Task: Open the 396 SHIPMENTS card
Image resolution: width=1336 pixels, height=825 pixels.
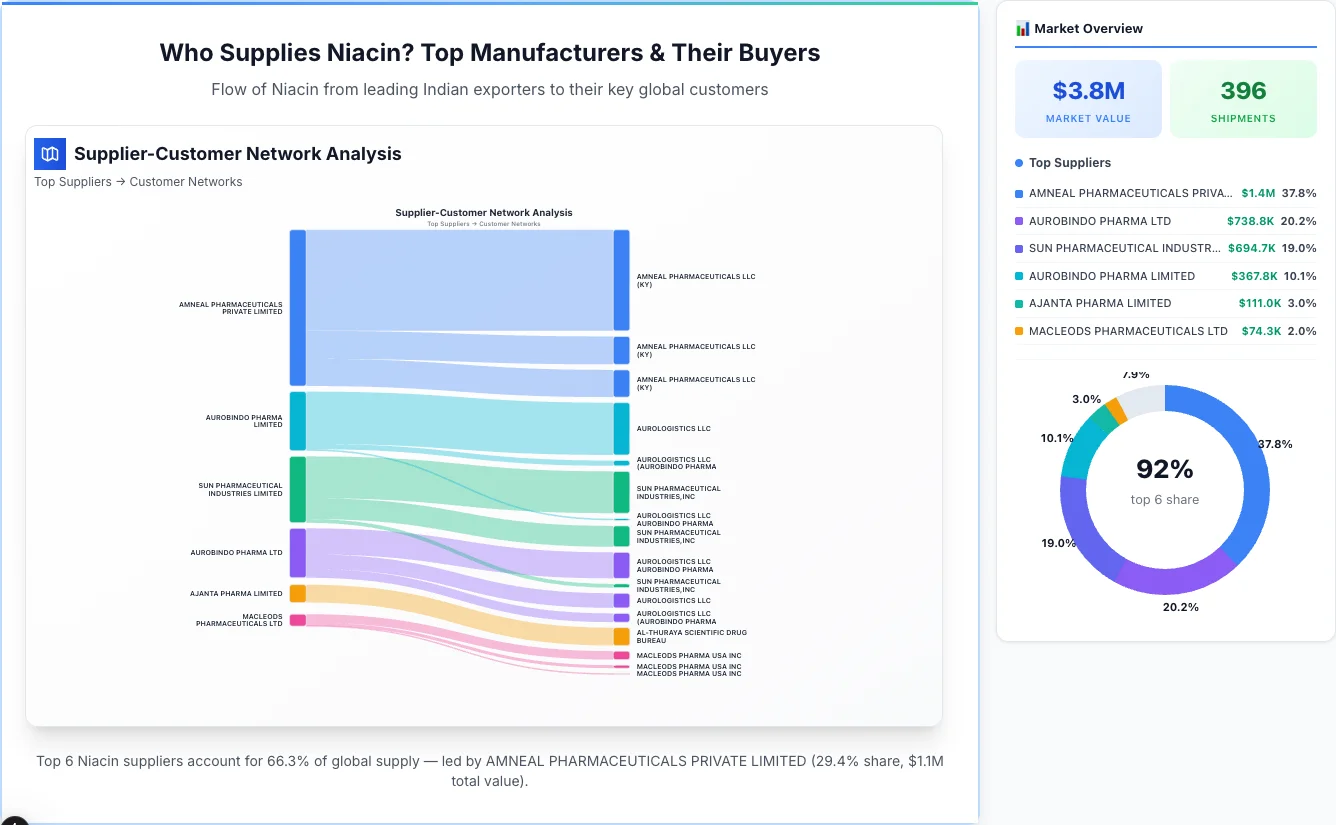Action: pos(1243,98)
